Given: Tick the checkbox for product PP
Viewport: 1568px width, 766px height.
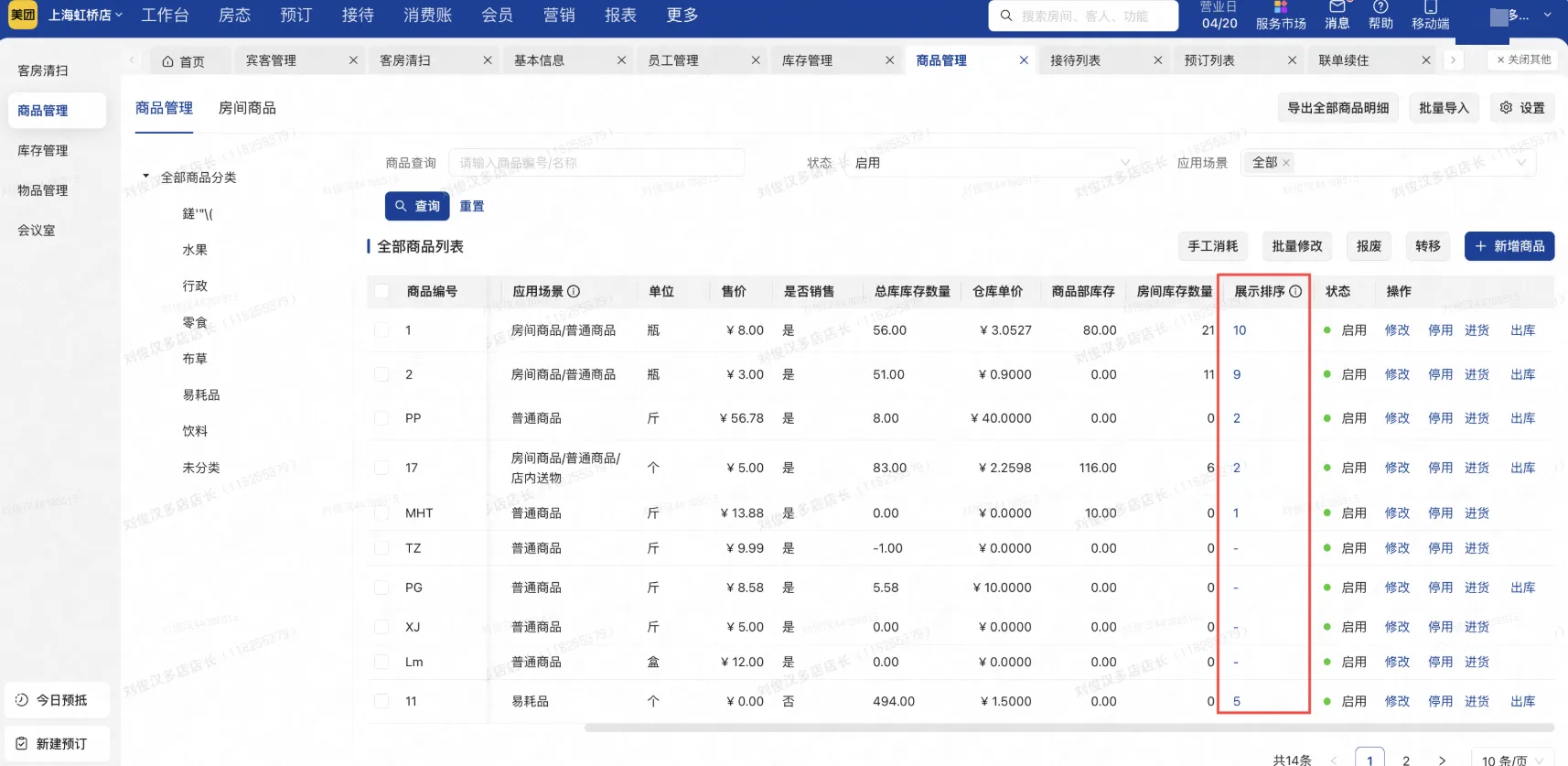Looking at the screenshot, I should point(381,418).
